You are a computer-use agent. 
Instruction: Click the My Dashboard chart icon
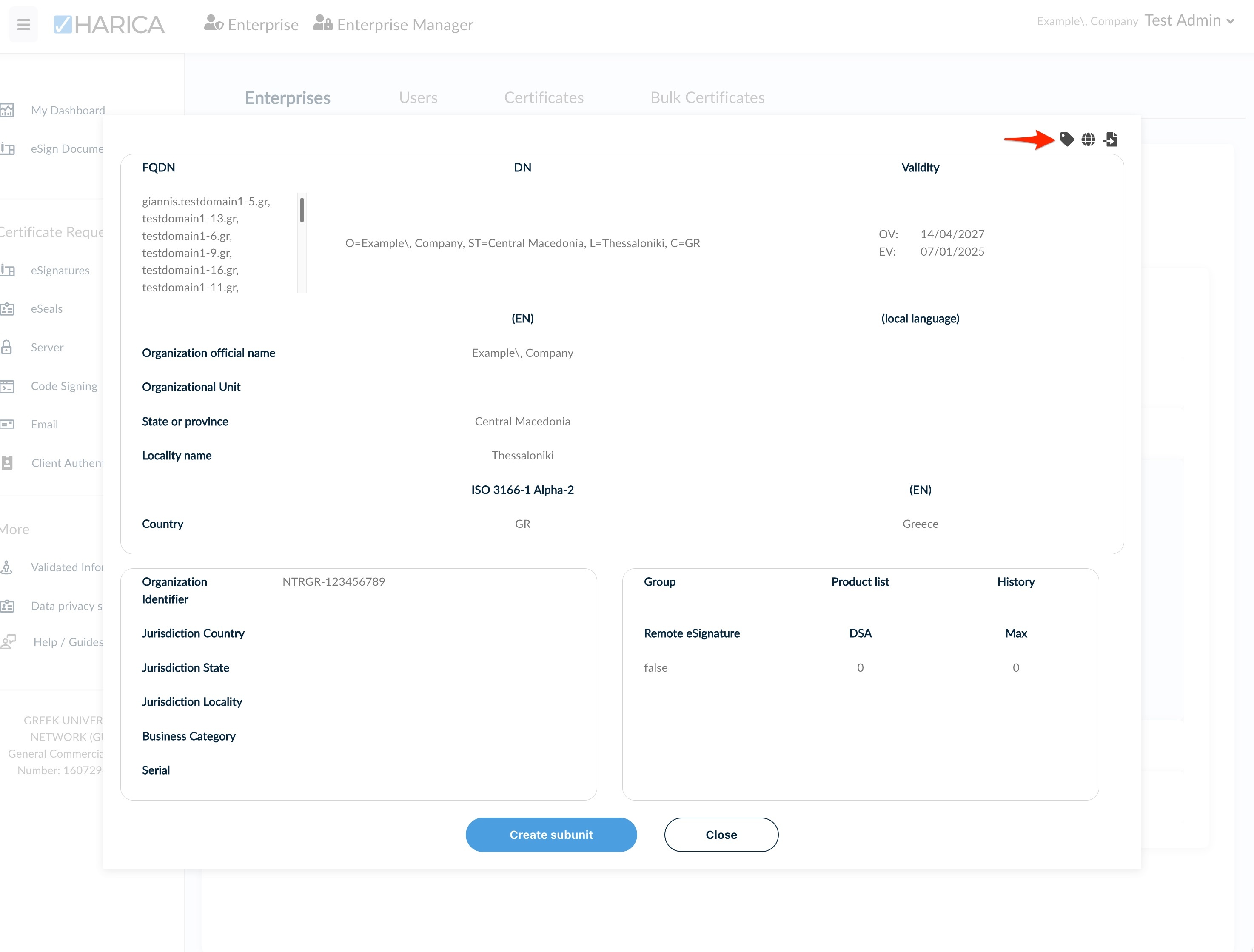(7, 110)
